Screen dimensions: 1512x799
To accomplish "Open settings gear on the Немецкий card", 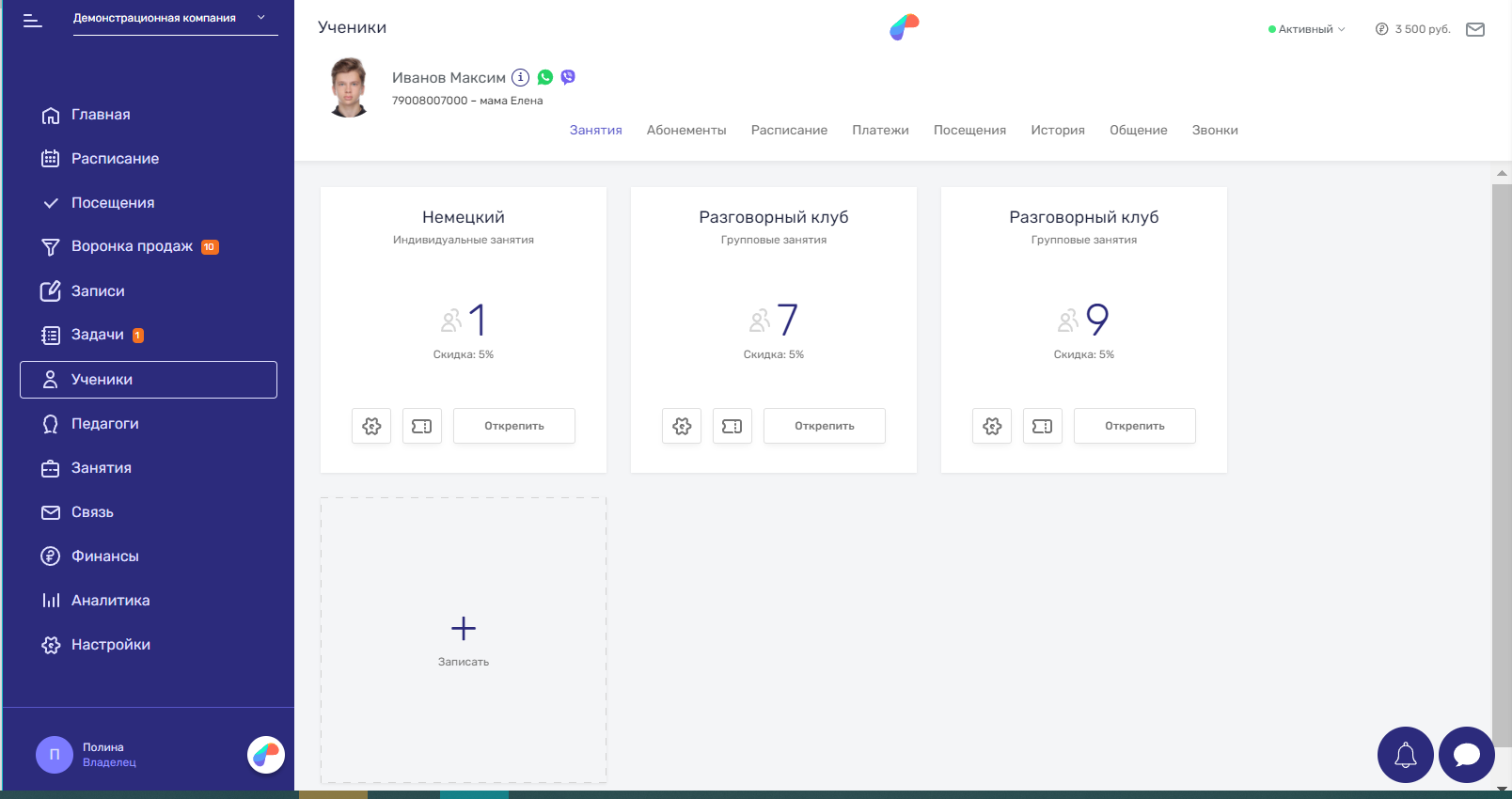I will tap(371, 426).
